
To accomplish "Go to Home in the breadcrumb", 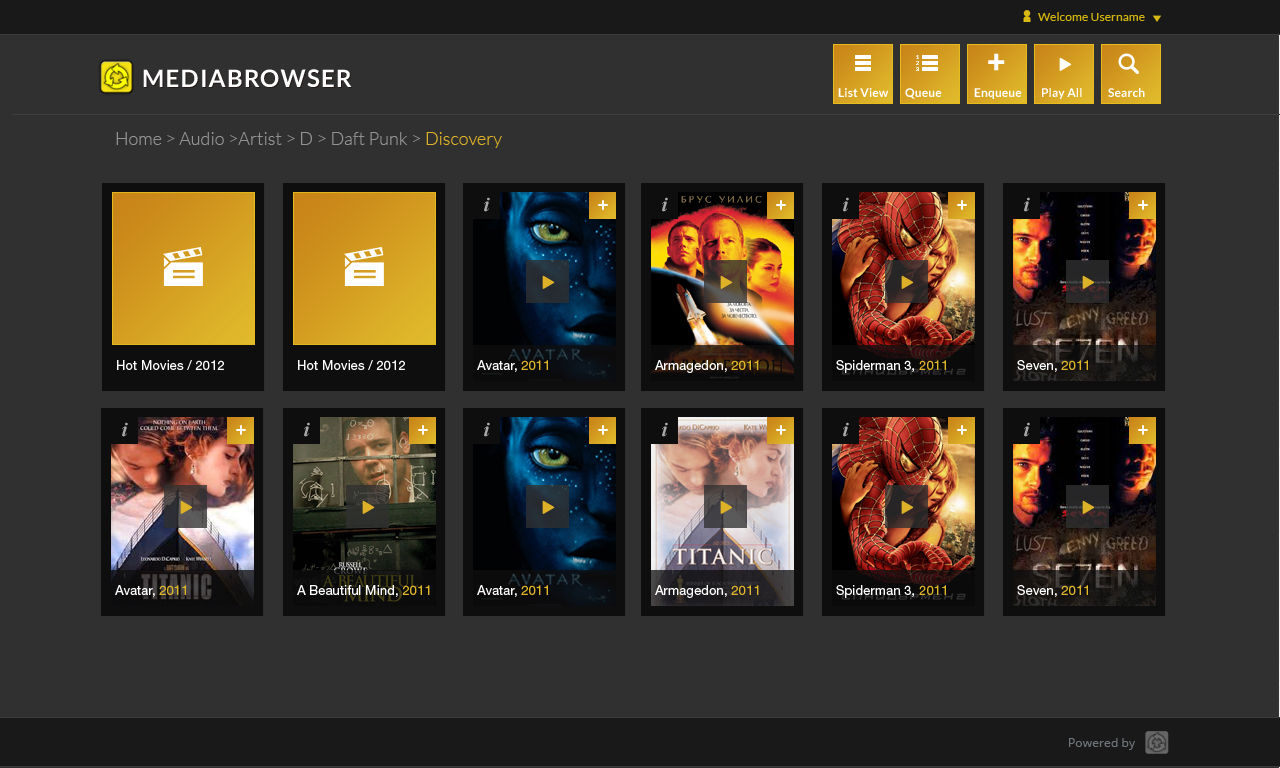I will (138, 139).
